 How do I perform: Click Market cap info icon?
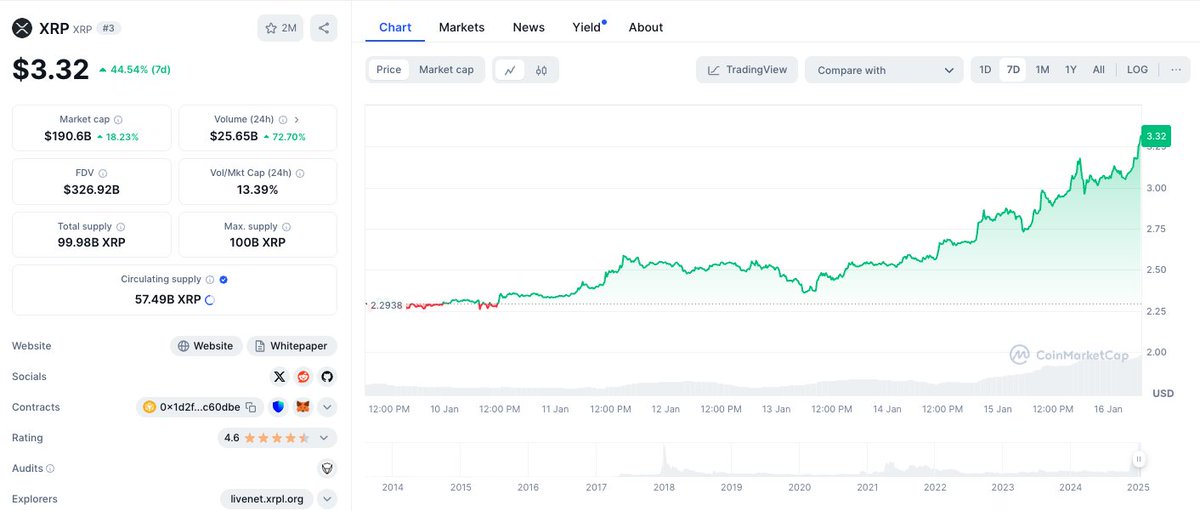[x=119, y=119]
